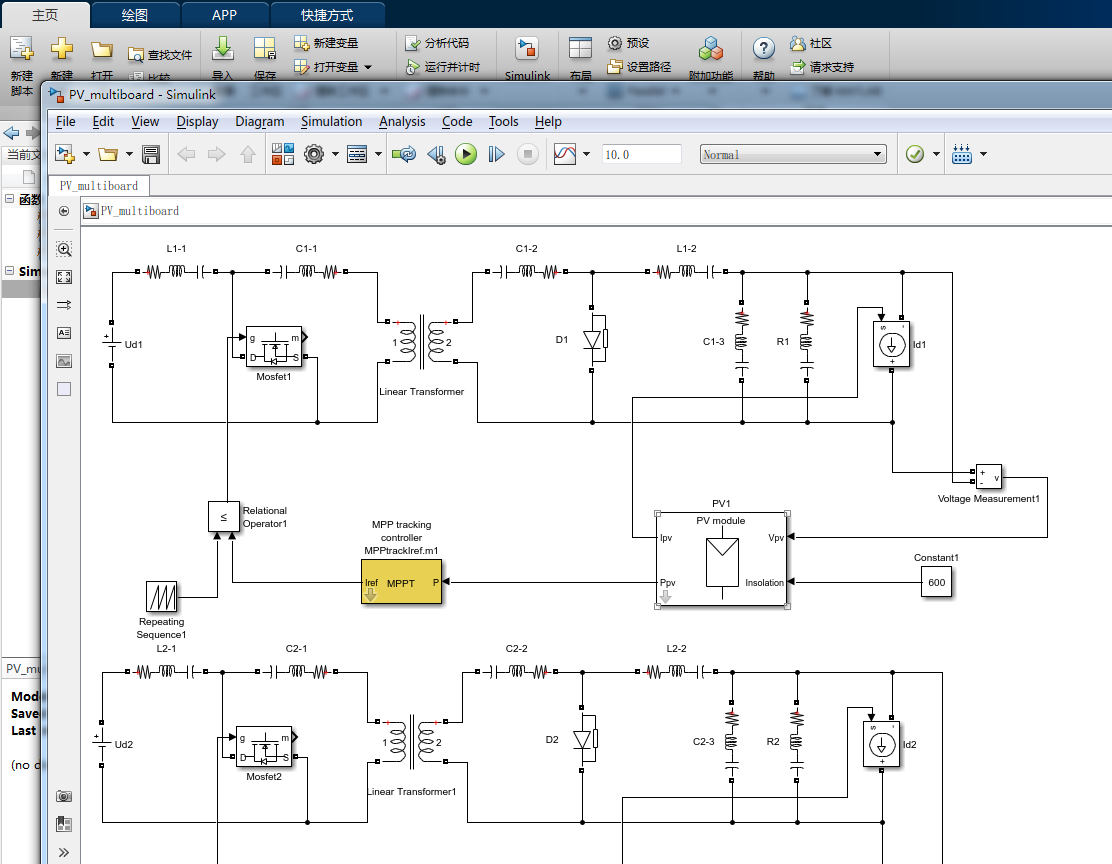Image resolution: width=1112 pixels, height=864 pixels.
Task: Click the Build Model icon
Action: pos(962,154)
